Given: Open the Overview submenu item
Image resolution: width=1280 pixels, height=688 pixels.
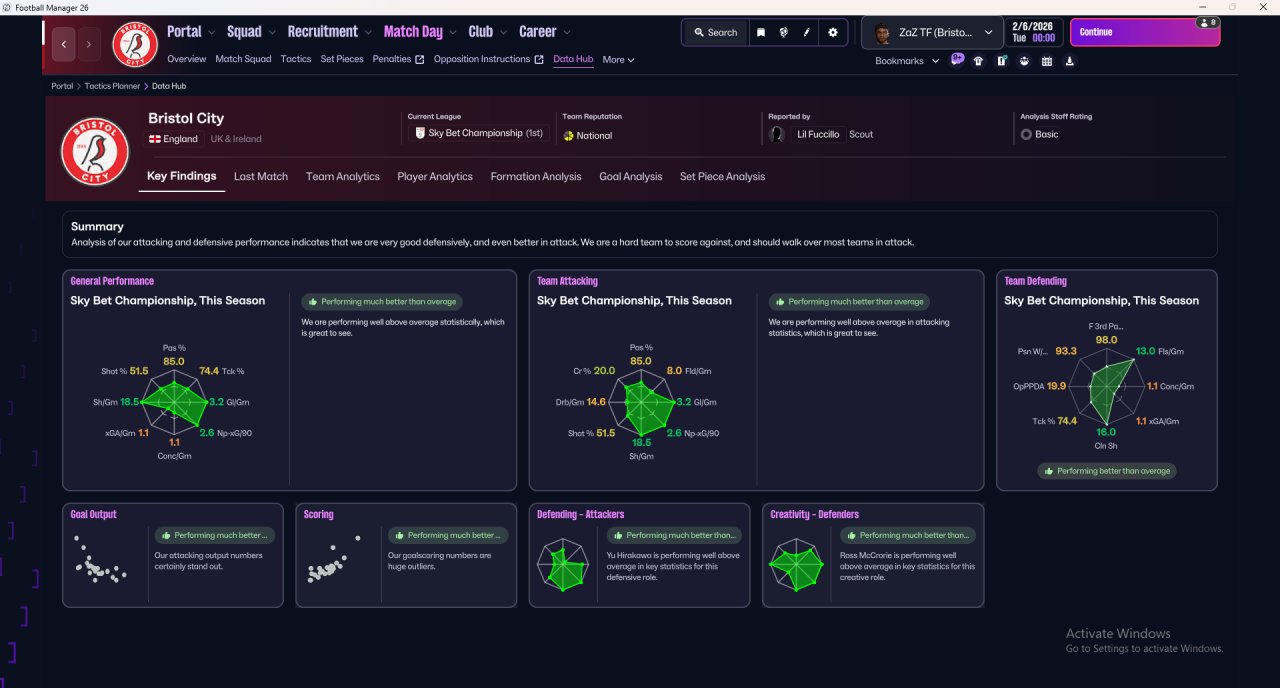Looking at the screenshot, I should (x=187, y=59).
